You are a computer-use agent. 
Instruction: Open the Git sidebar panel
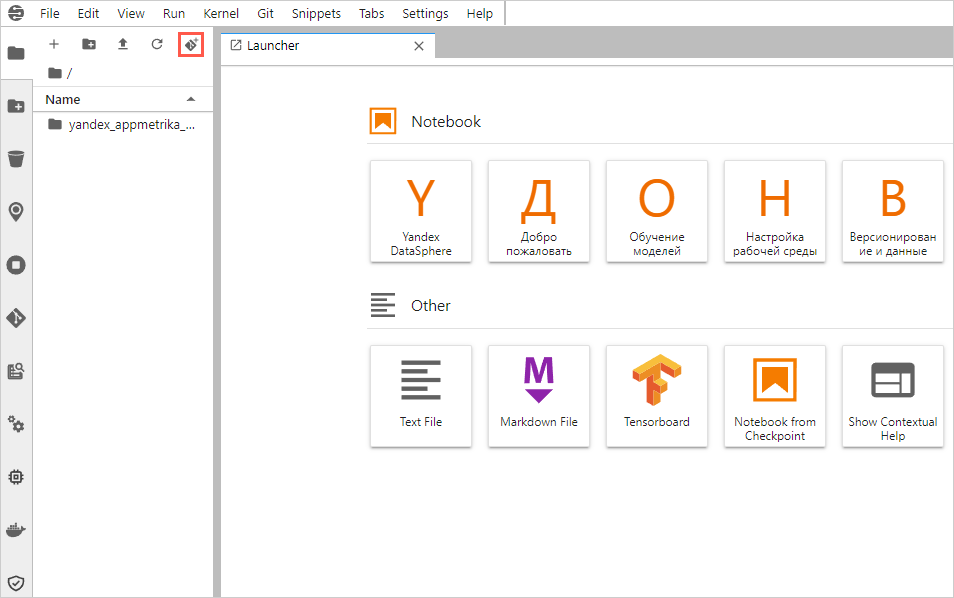[x=16, y=318]
